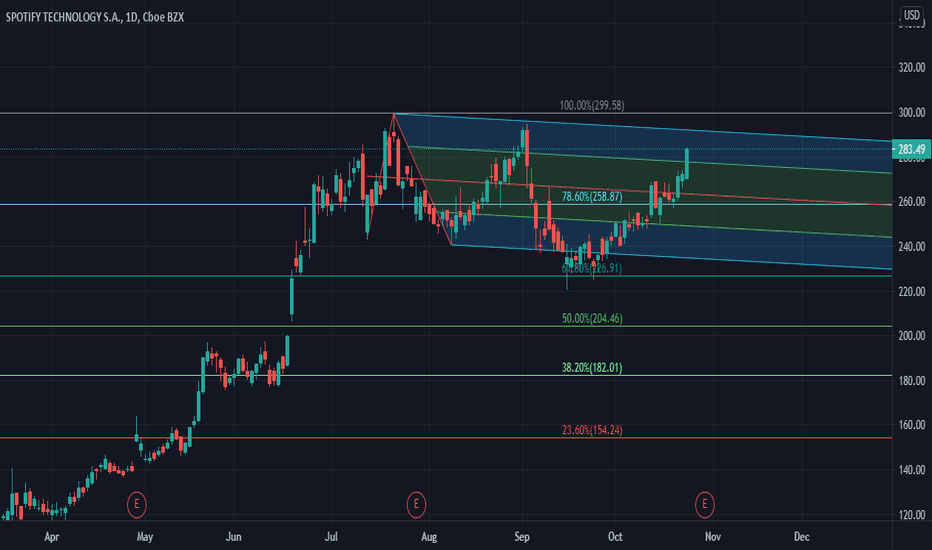Click the May label on time axis
The height and width of the screenshot is (550, 932).
coord(144,537)
